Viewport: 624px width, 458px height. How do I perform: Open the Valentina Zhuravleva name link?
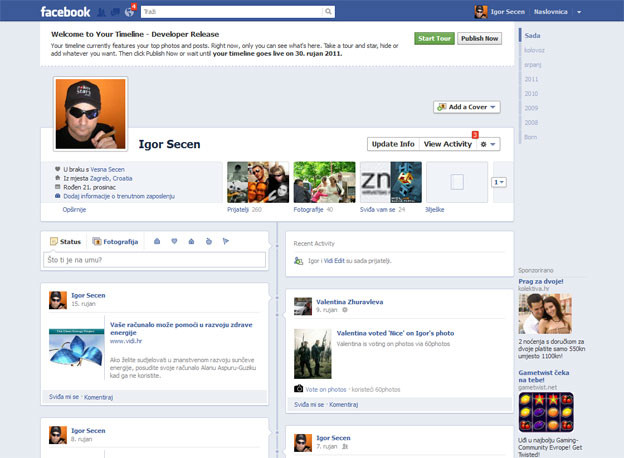(x=349, y=302)
